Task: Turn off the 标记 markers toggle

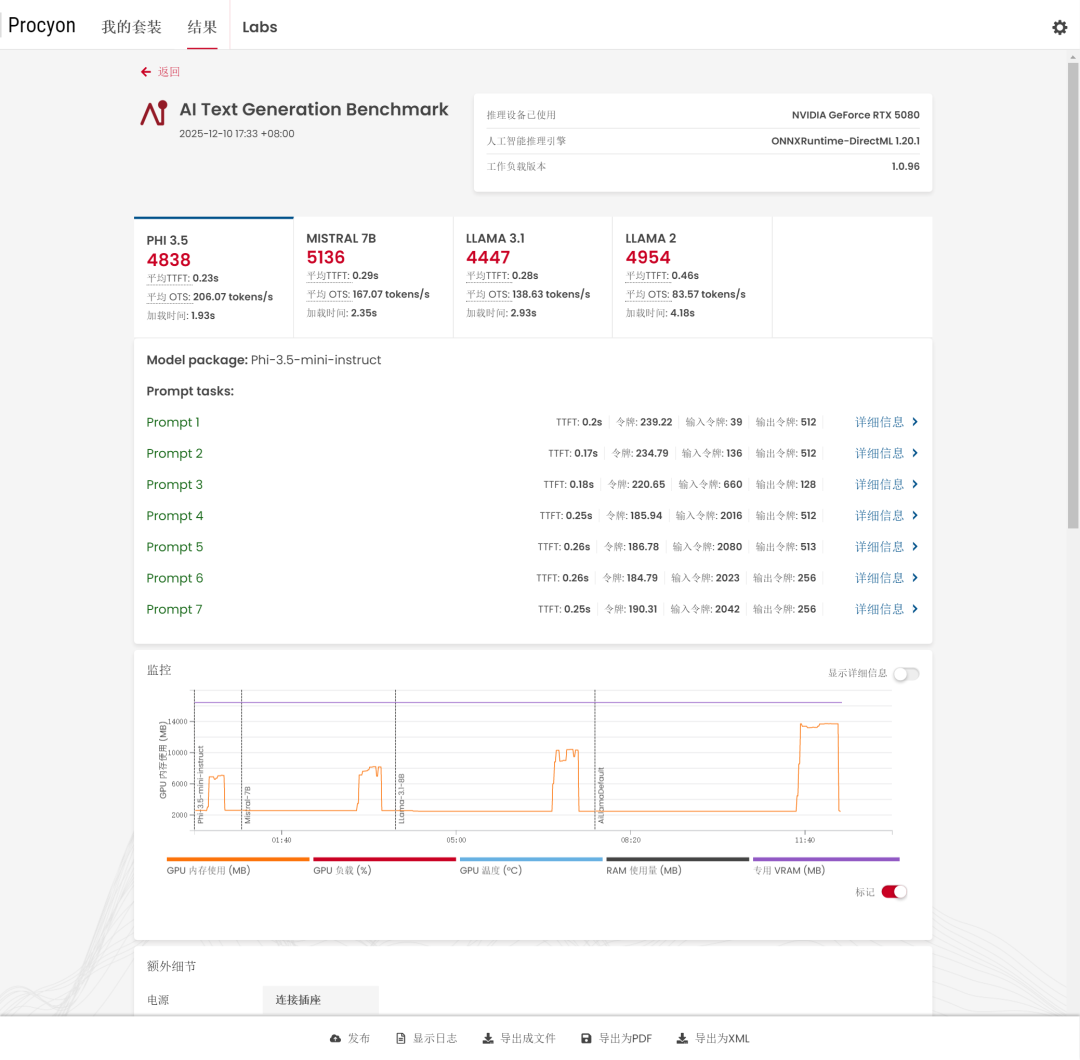Action: pyautogui.click(x=894, y=892)
